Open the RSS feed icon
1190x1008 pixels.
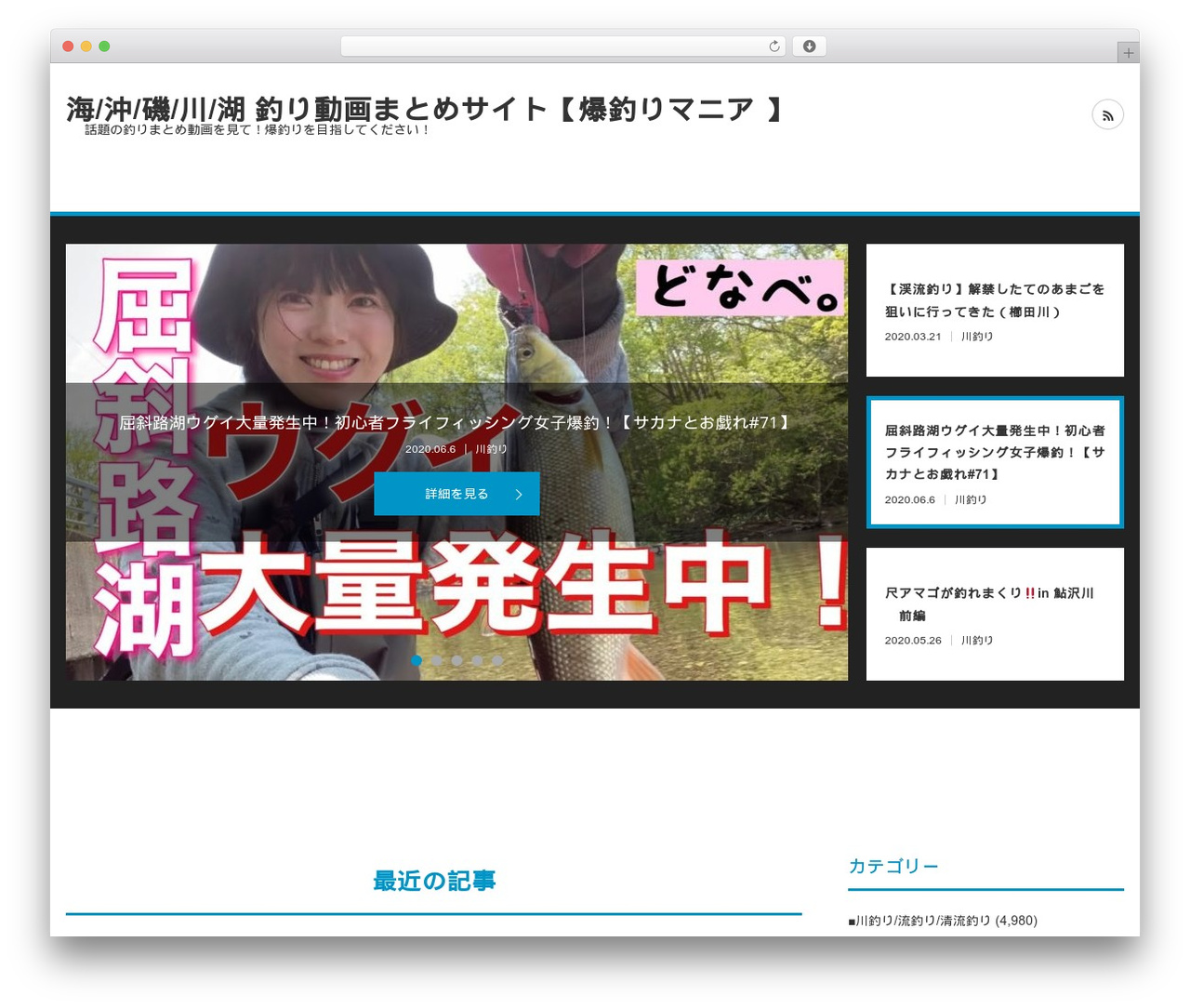tap(1107, 115)
